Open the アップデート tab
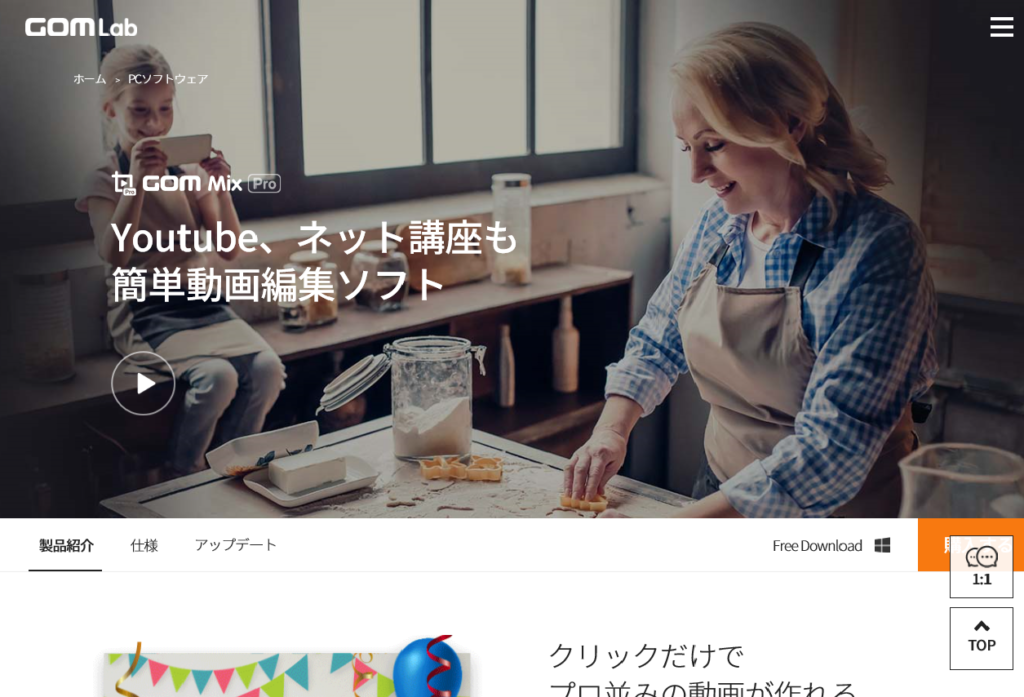The height and width of the screenshot is (697, 1024). 236,545
